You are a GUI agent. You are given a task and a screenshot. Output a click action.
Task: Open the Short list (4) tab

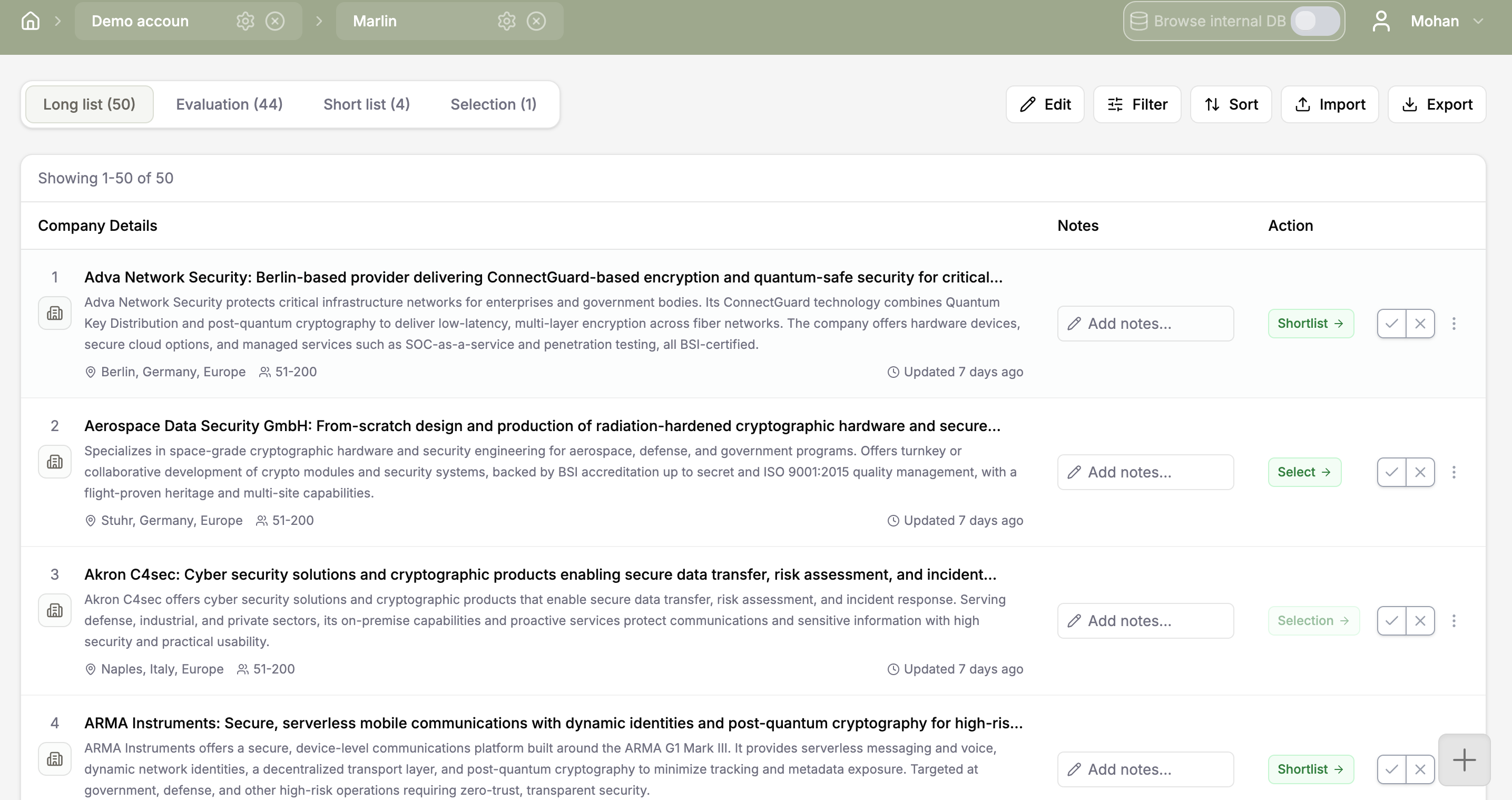click(366, 104)
